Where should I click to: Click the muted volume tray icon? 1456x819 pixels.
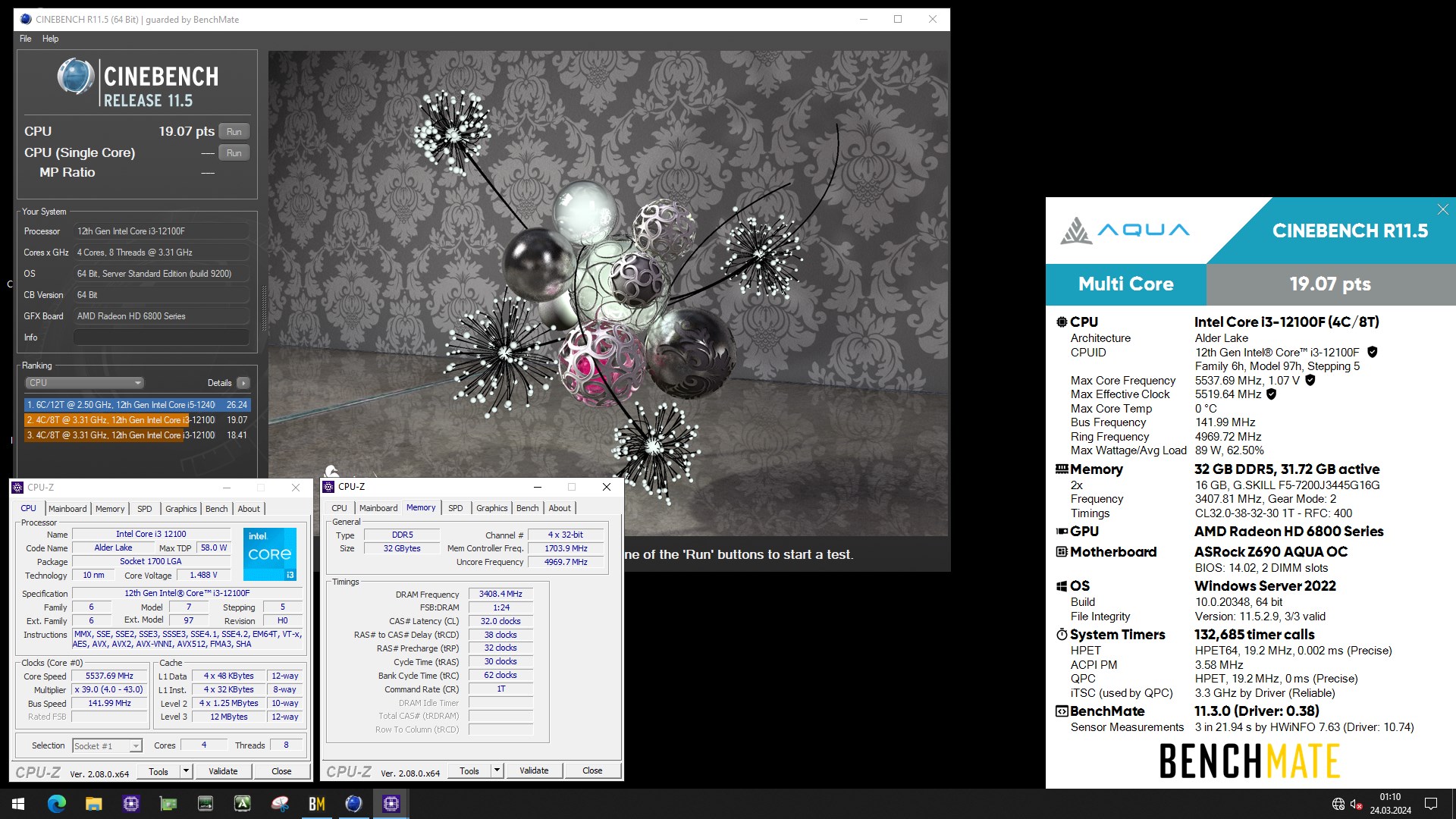pos(1357,804)
